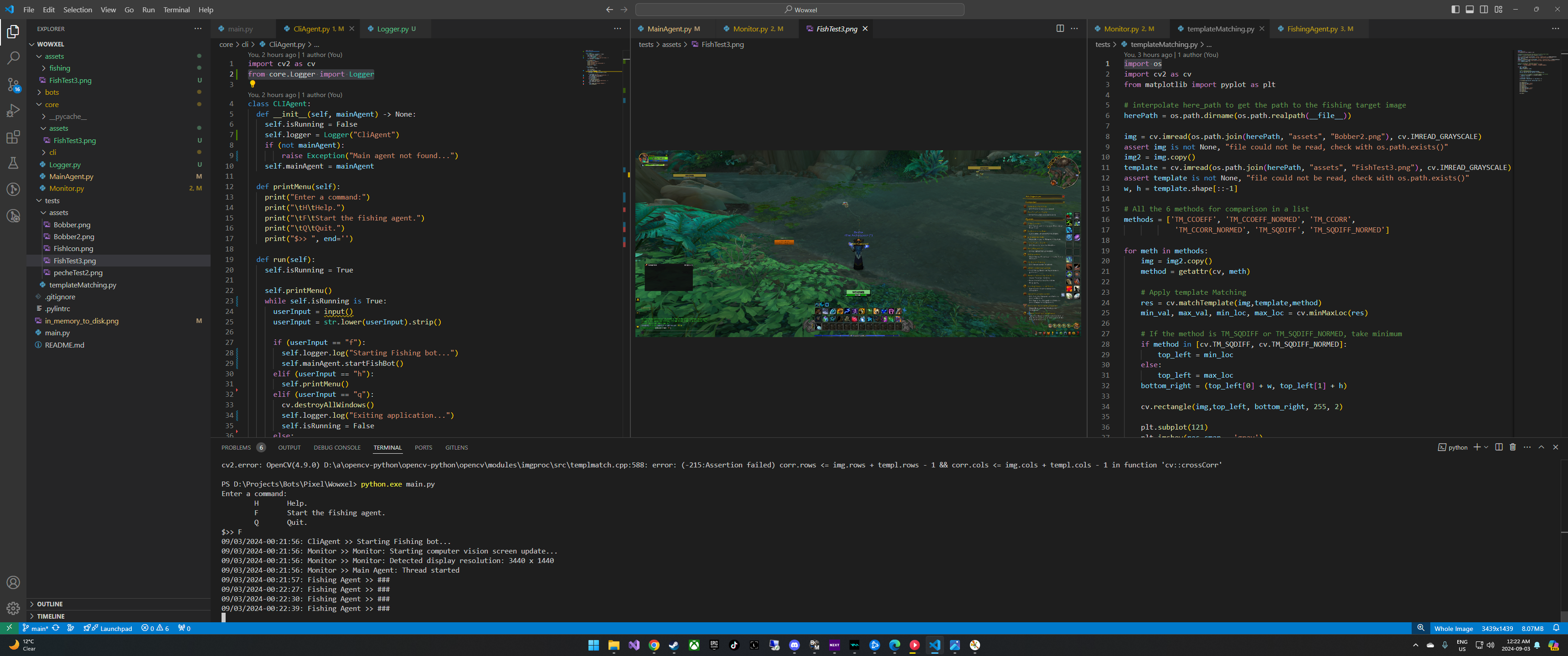Open the Extensions view
The image size is (1568, 656).
[x=13, y=137]
